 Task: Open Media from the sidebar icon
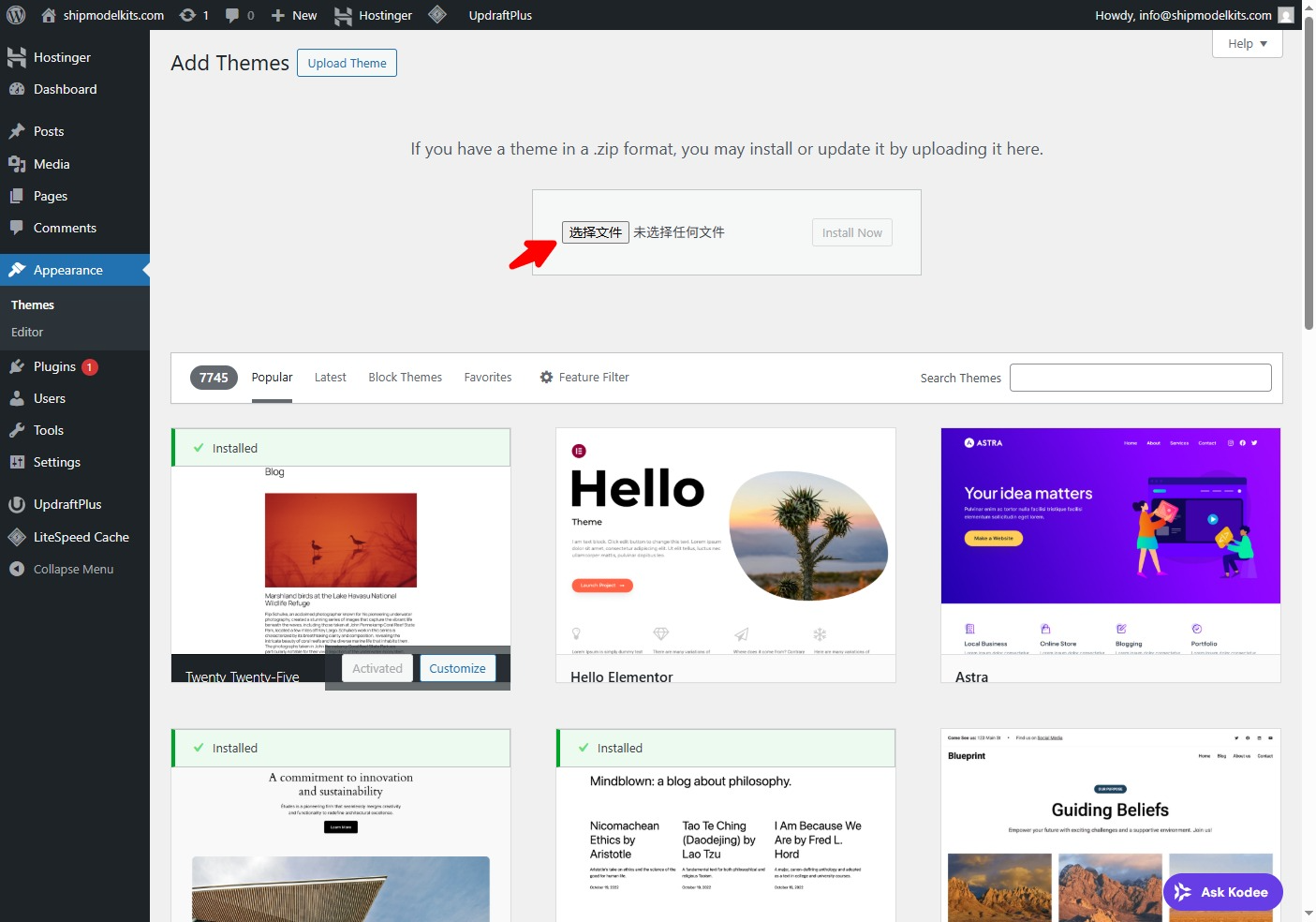point(17,164)
